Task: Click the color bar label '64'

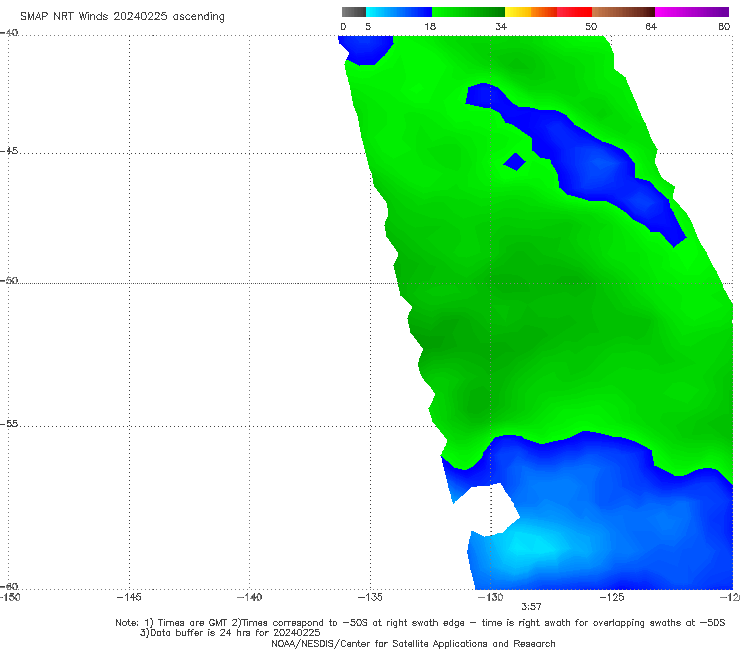Action: coord(651,26)
